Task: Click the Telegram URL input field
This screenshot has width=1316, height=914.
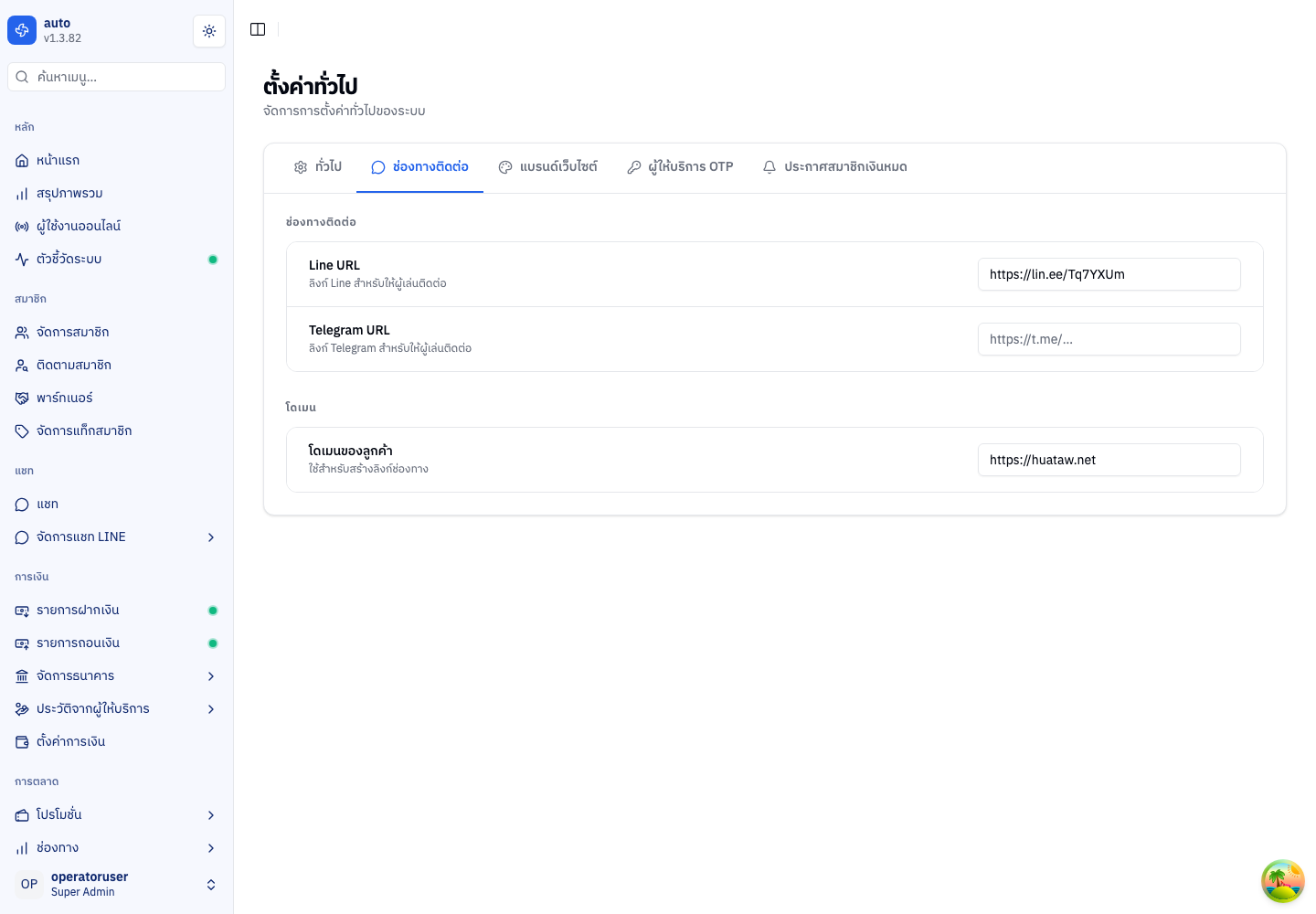Action: pyautogui.click(x=1109, y=339)
